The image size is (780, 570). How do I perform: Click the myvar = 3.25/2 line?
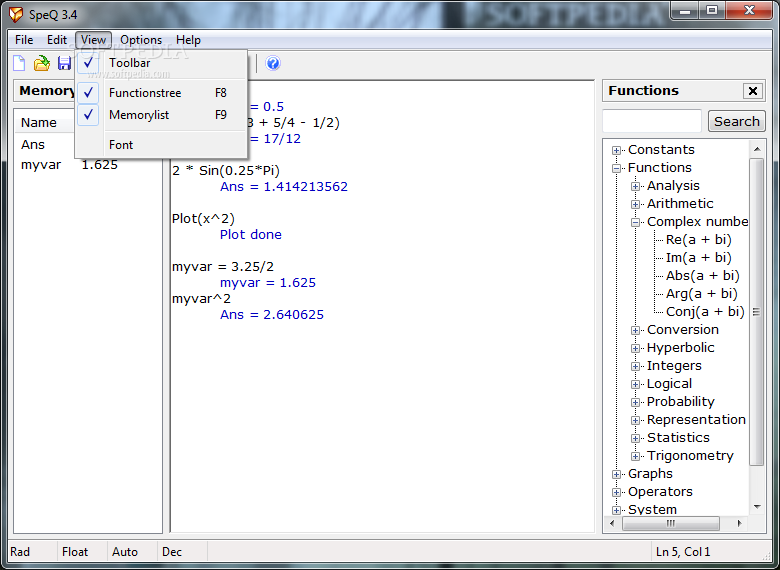point(223,267)
